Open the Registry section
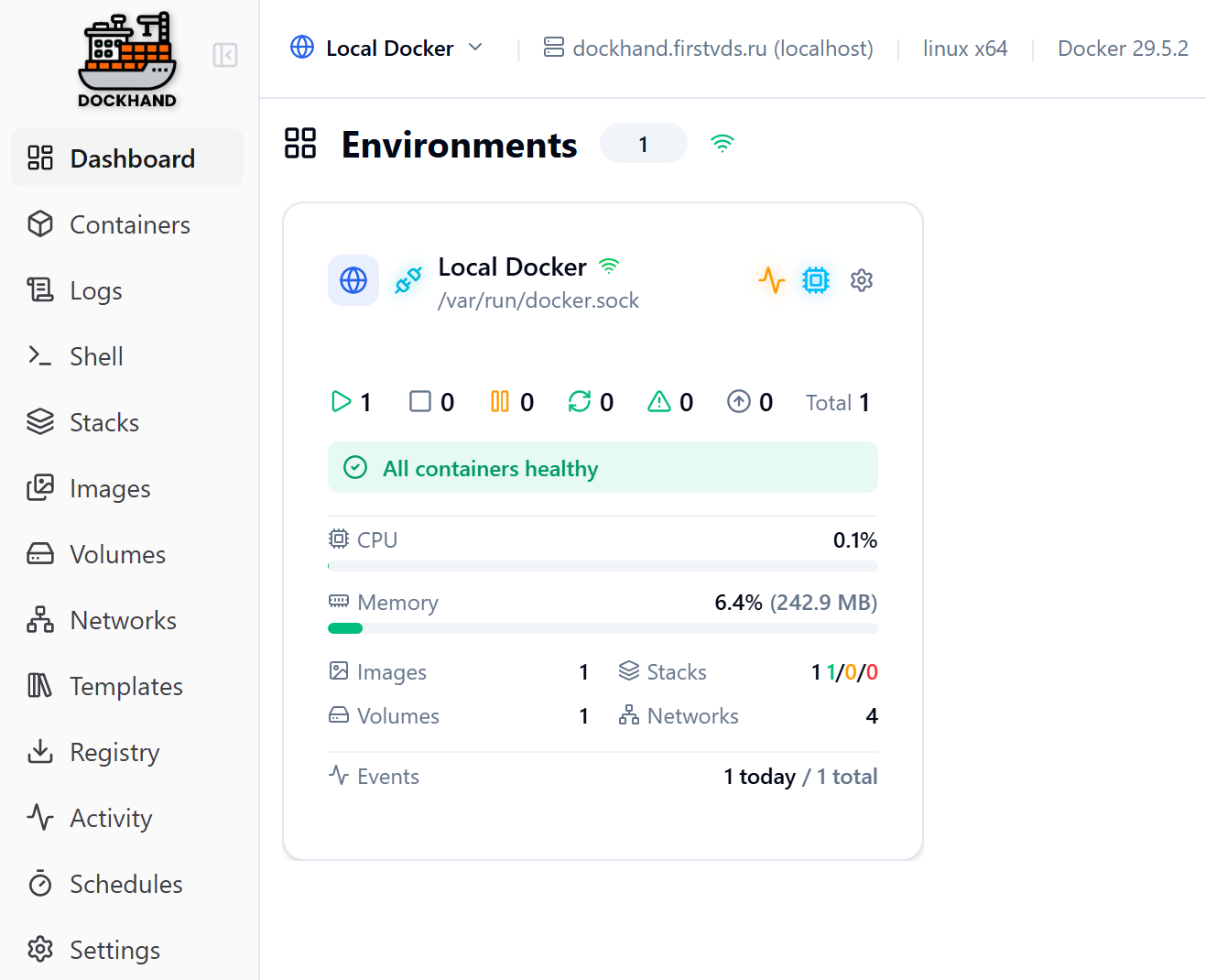 coord(127,752)
